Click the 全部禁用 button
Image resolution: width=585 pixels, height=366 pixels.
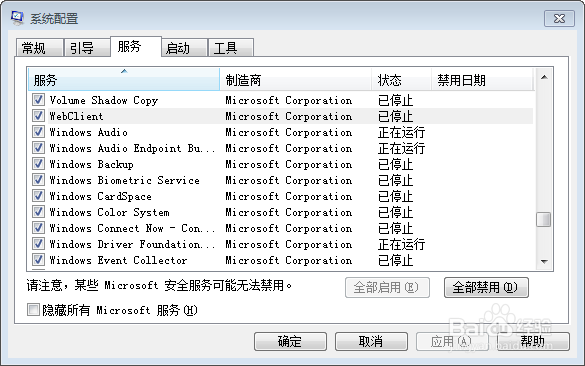(486, 288)
